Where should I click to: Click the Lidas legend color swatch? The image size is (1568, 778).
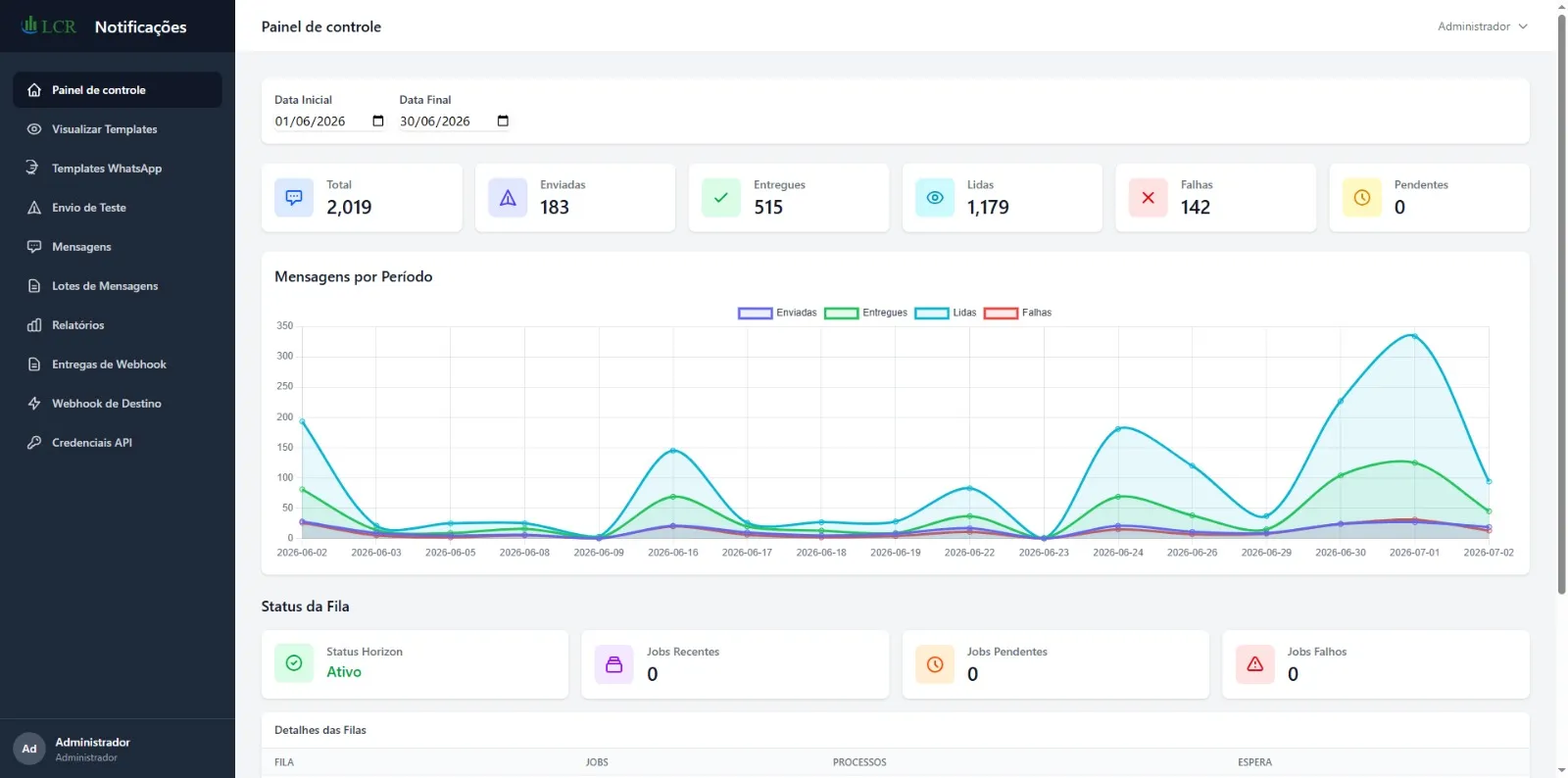932,314
